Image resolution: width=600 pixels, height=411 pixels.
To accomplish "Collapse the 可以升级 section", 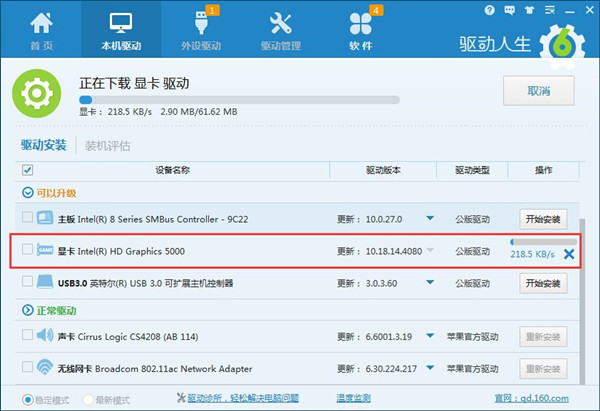I will (28, 192).
